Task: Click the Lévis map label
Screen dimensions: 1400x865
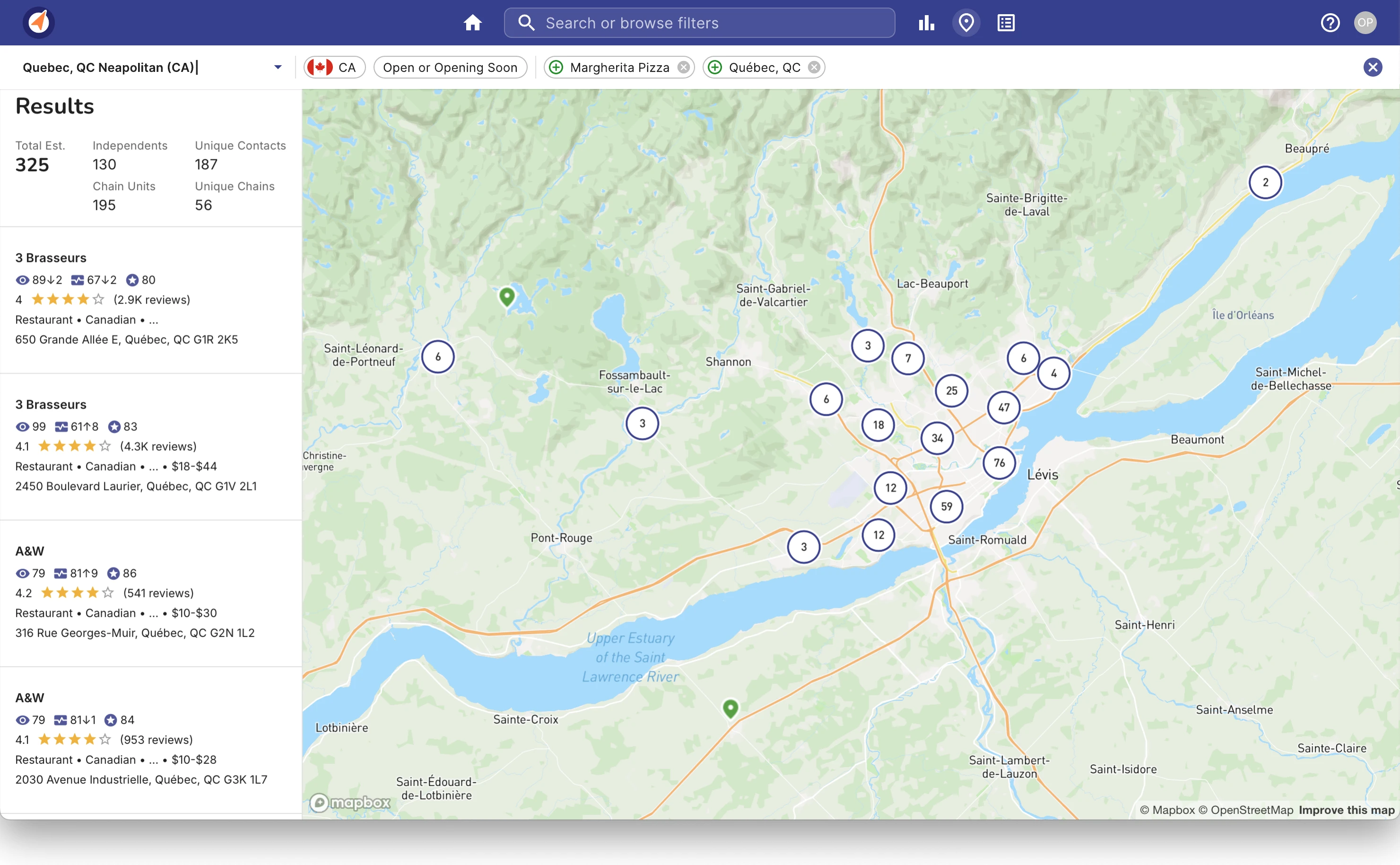Action: (1043, 475)
